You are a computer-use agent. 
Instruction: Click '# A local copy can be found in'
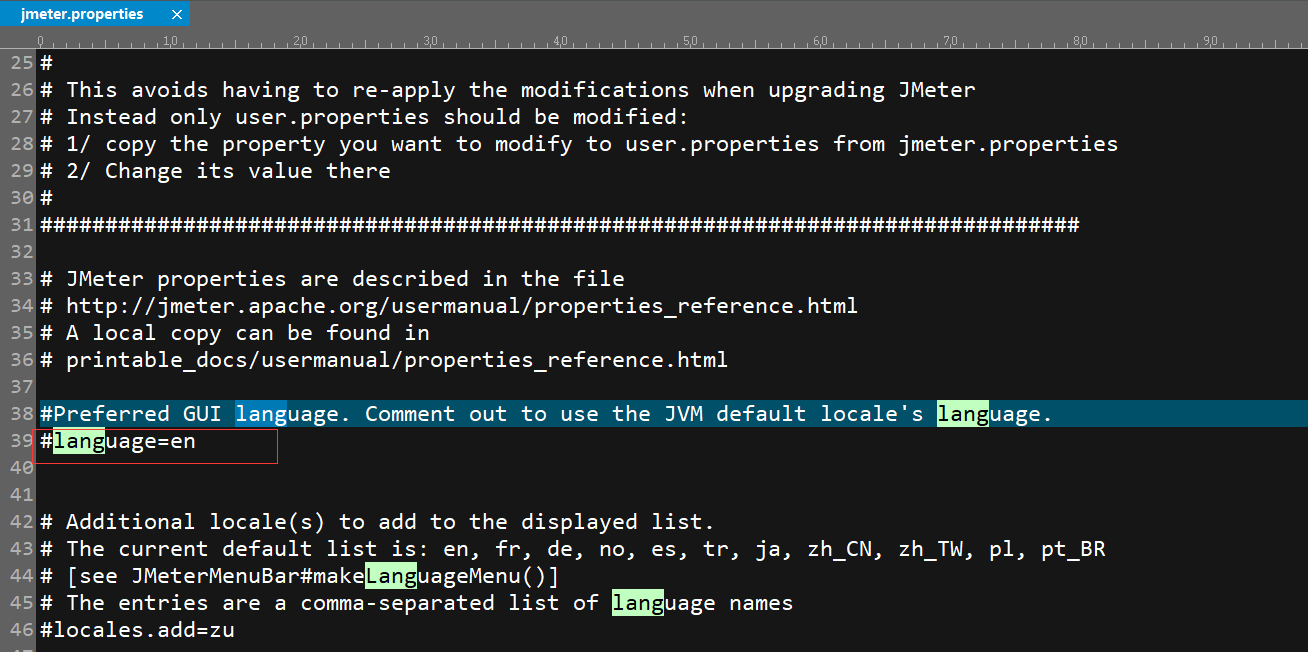coord(235,333)
